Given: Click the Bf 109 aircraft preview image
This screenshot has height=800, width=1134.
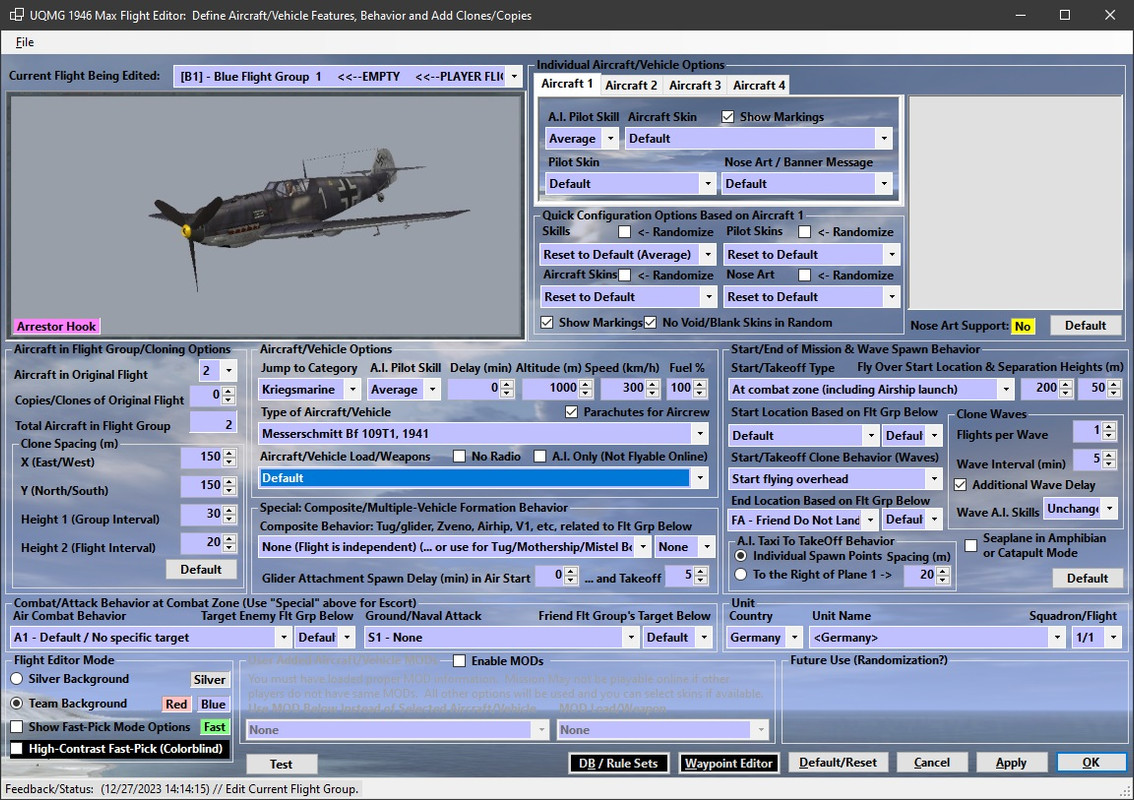Looking at the screenshot, I should tap(265, 216).
